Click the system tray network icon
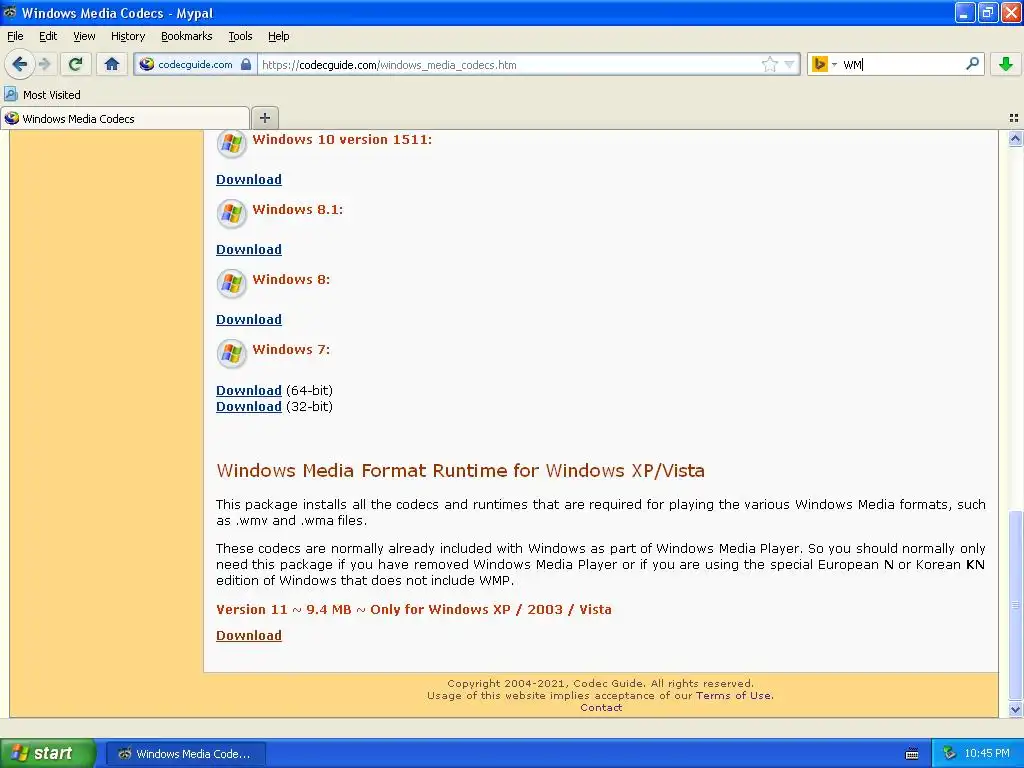The image size is (1024, 768). (950, 753)
